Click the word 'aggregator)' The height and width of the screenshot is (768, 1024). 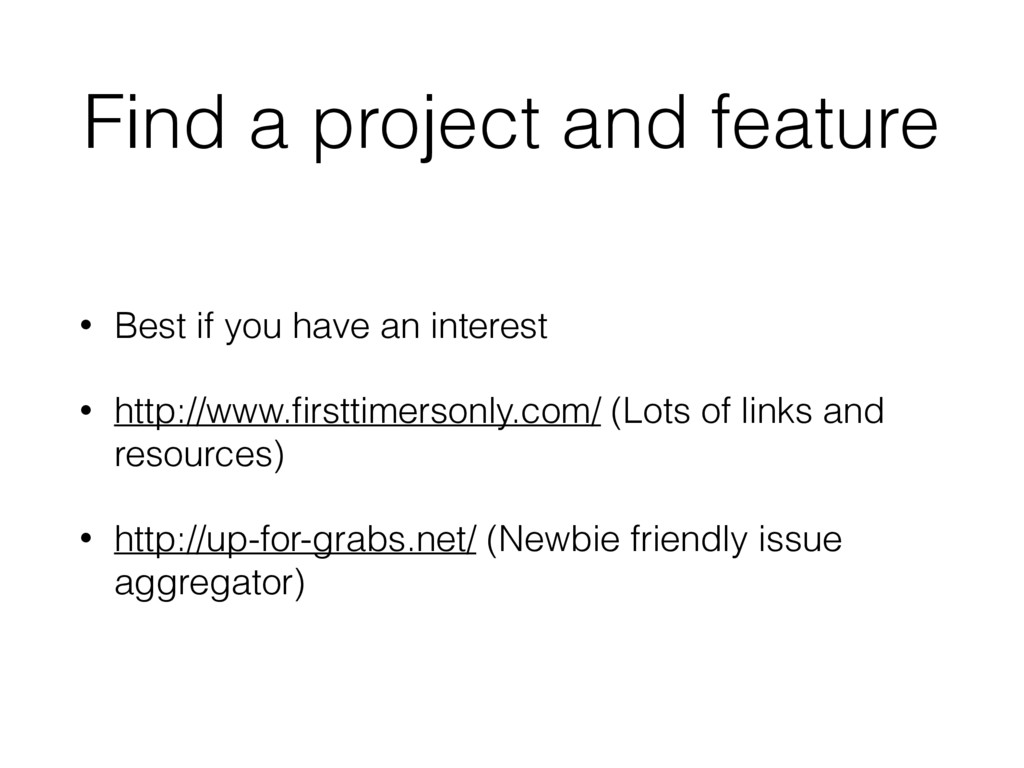(210, 583)
